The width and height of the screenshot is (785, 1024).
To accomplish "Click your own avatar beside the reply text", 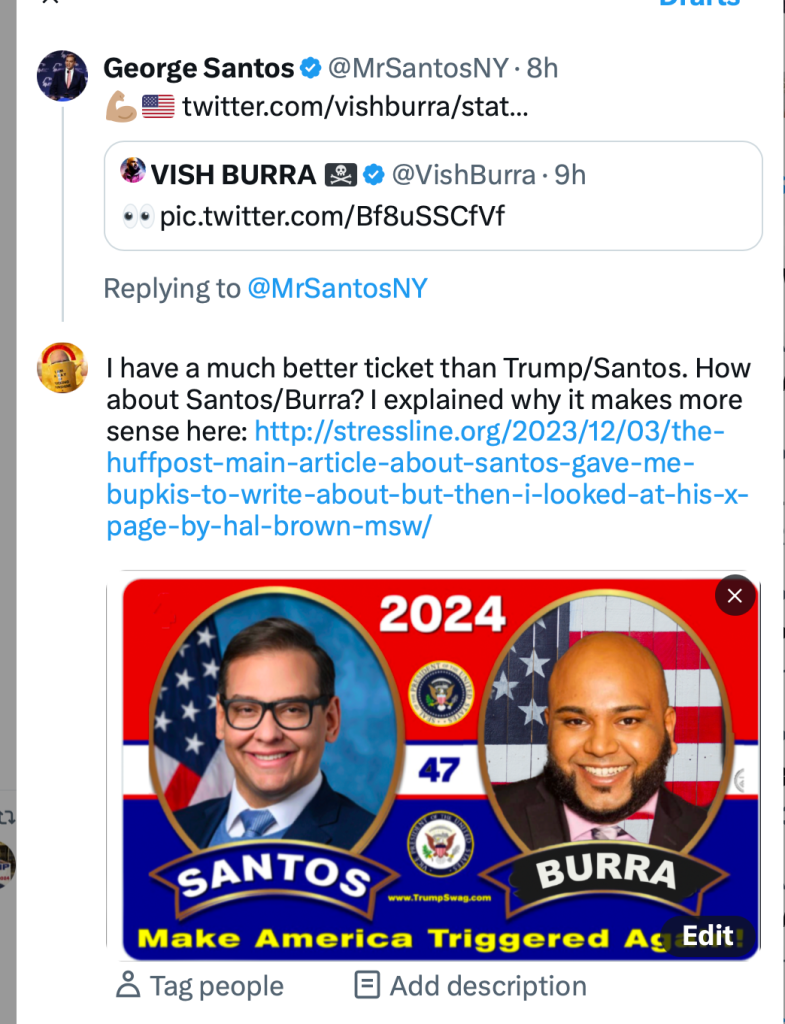I will tap(62, 367).
